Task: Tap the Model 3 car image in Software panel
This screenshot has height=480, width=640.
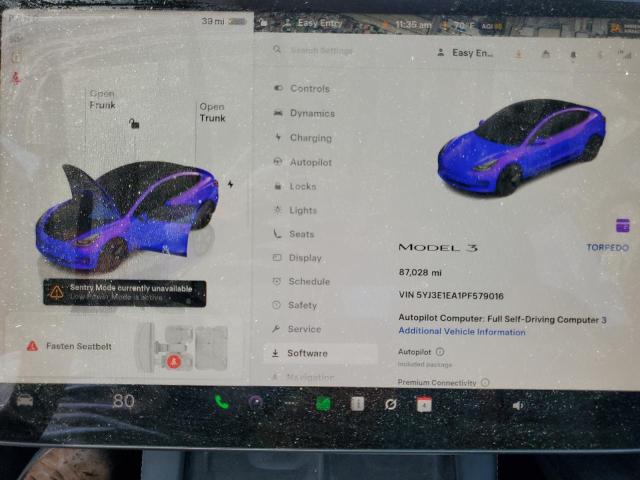Action: 521,148
